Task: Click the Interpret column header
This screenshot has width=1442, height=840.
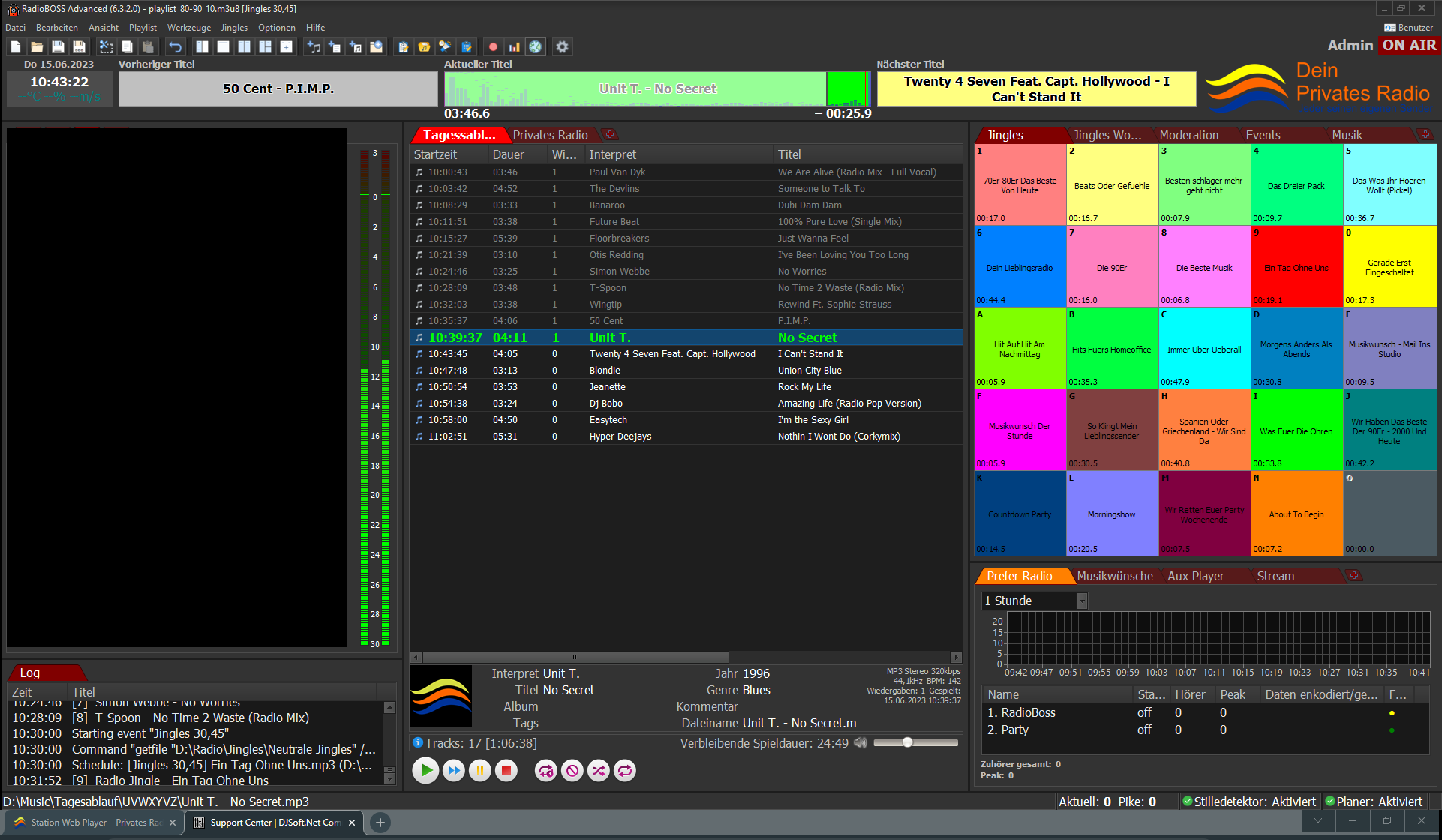Action: [x=679, y=154]
